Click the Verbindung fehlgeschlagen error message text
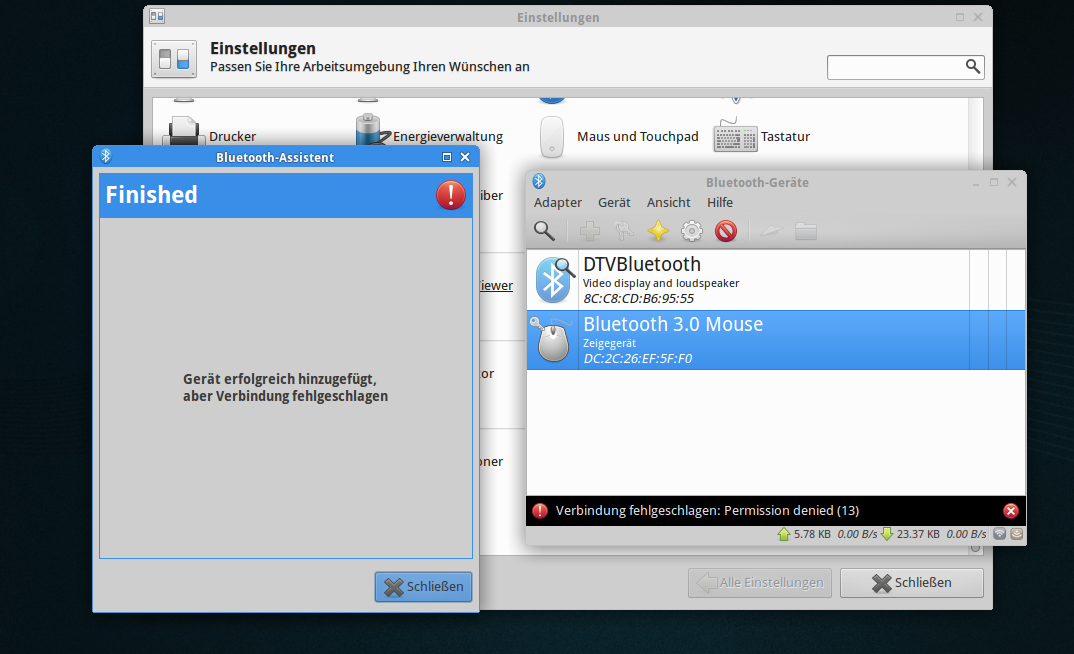1074x654 pixels. (x=708, y=511)
